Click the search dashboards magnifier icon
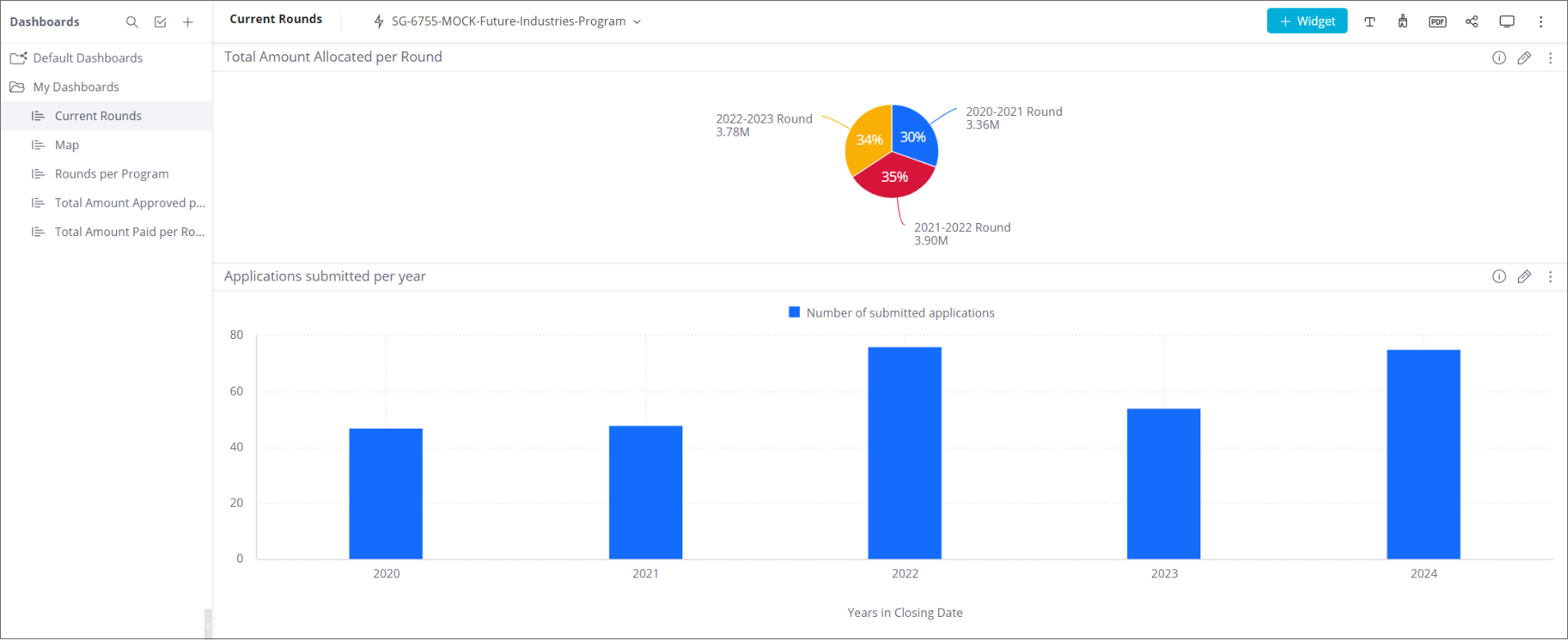This screenshot has height=640, width=1568. point(132,22)
